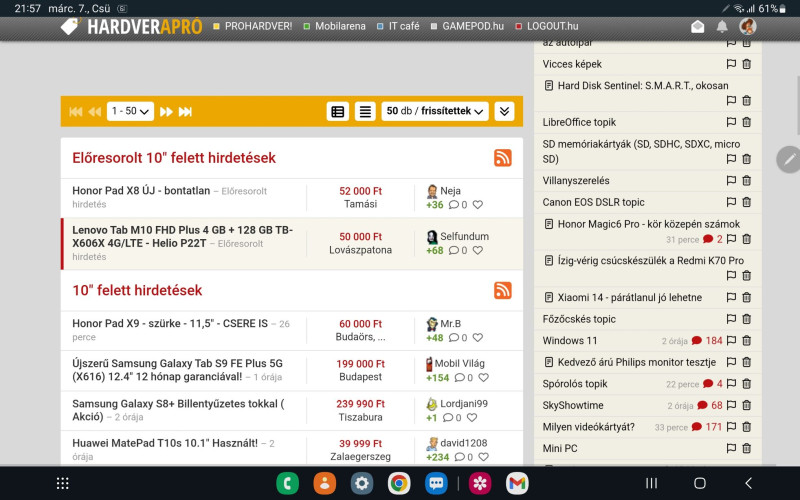Favorite the Galaxy Tab S9 FE listing heart
800x500 pixels.
484,378
